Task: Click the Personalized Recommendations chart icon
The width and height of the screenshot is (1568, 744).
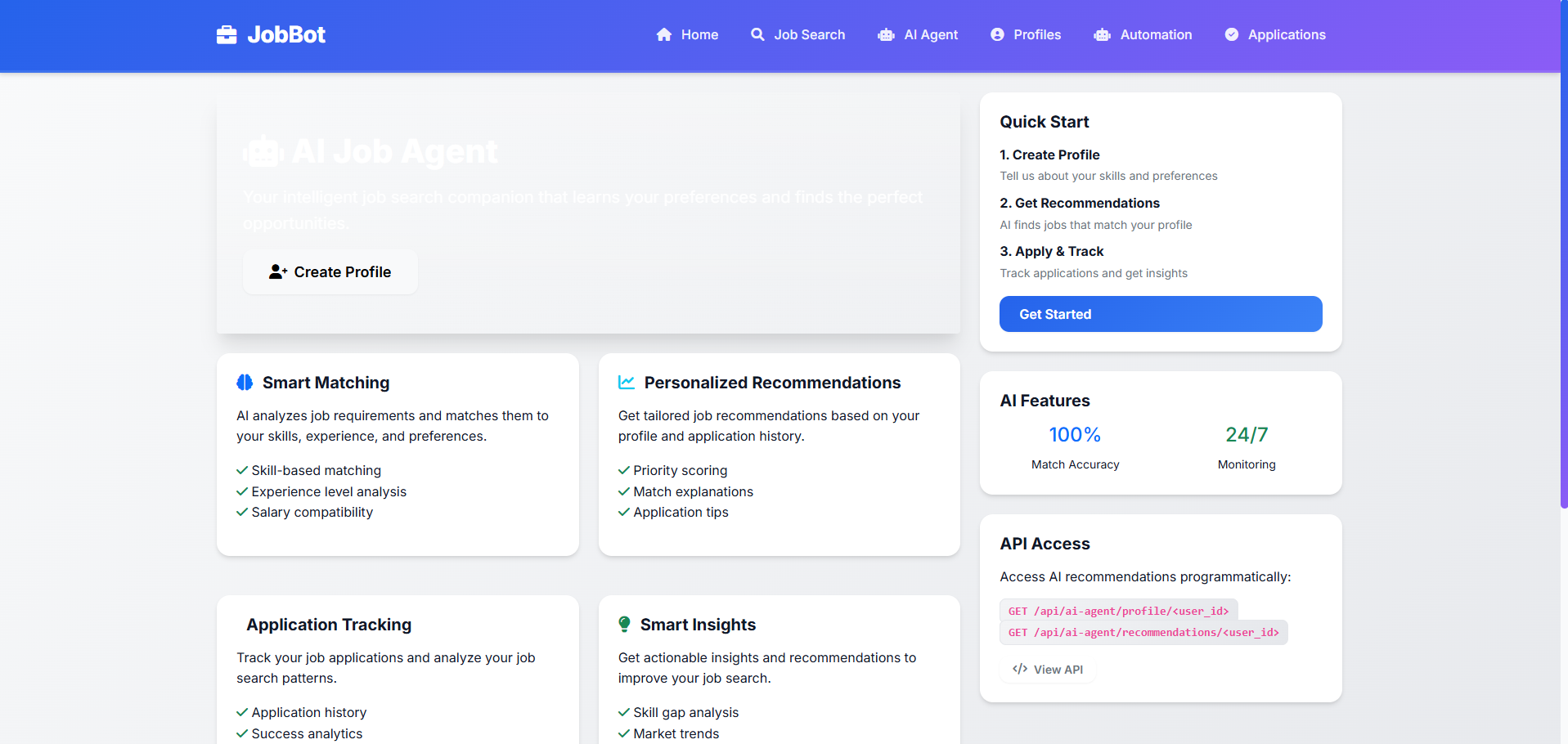Action: point(626,382)
